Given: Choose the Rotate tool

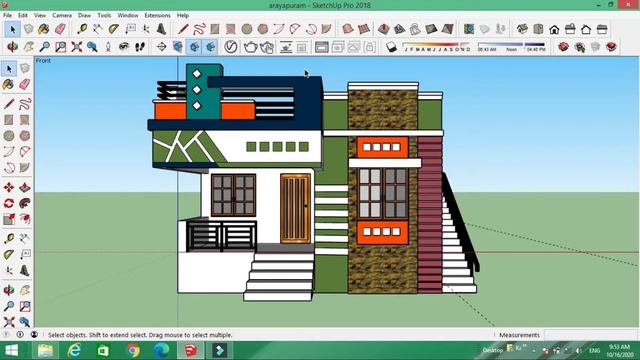Looking at the screenshot, I should click(9, 203).
